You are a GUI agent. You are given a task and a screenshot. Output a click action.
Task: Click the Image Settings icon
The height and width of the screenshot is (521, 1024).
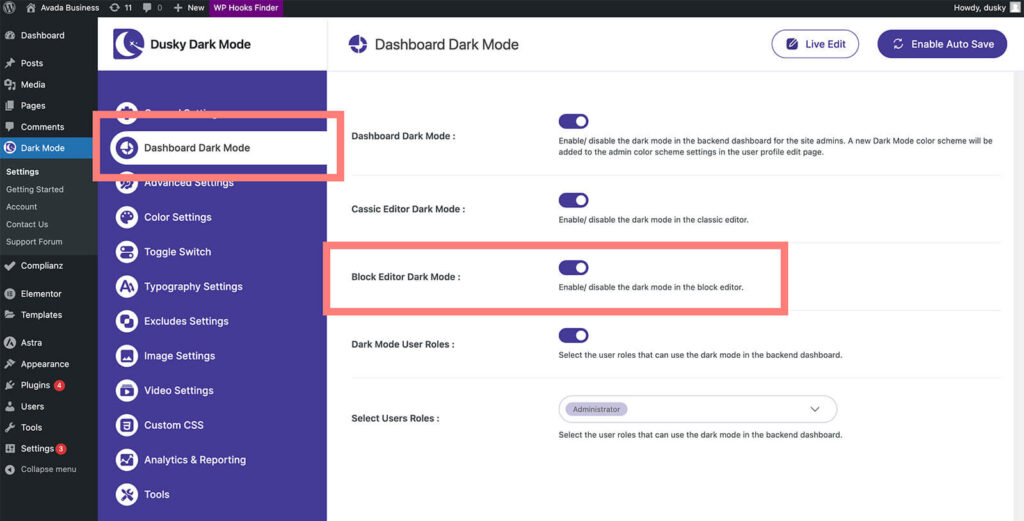(x=127, y=356)
